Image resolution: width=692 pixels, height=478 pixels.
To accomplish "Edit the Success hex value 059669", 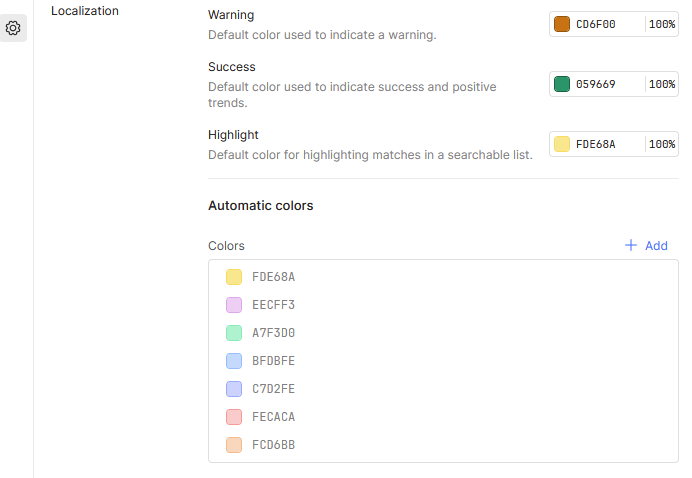I will point(608,84).
